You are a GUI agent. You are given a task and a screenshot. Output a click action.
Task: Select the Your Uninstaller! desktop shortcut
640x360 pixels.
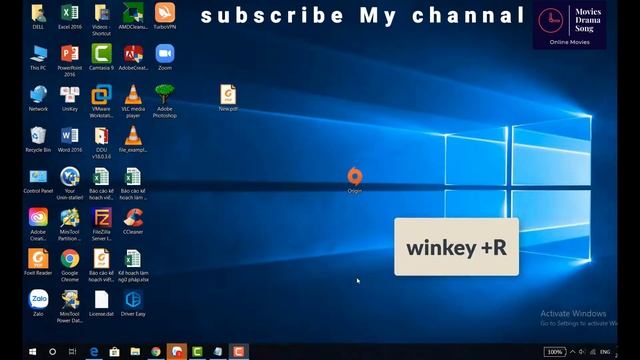click(70, 184)
